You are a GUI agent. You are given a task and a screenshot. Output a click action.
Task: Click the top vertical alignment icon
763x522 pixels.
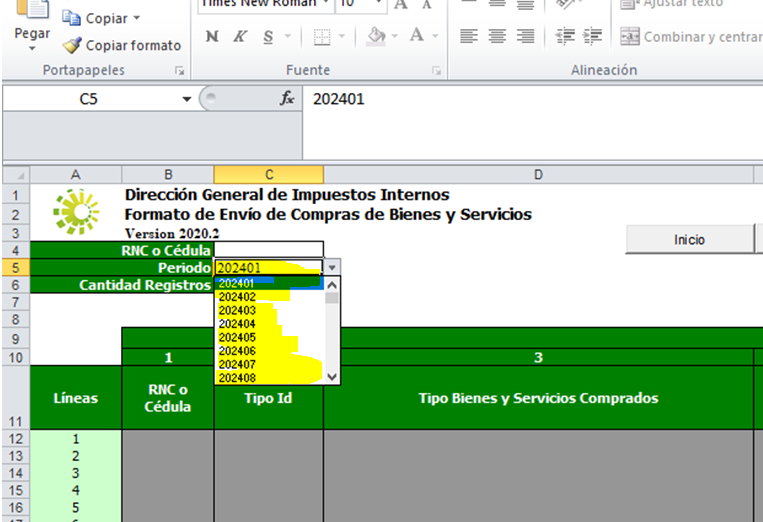(469, 4)
